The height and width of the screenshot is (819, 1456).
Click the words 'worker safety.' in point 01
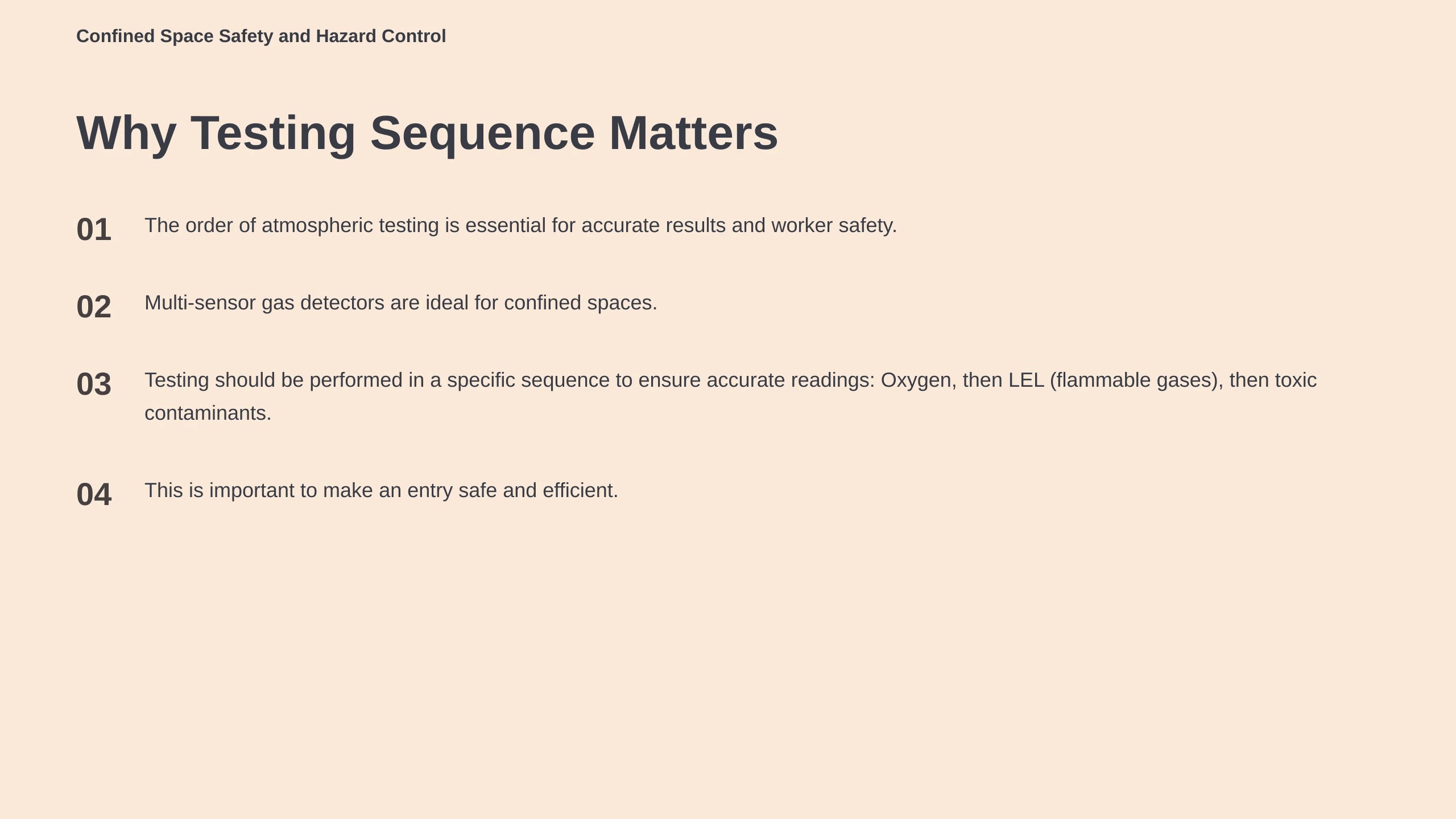point(834,226)
